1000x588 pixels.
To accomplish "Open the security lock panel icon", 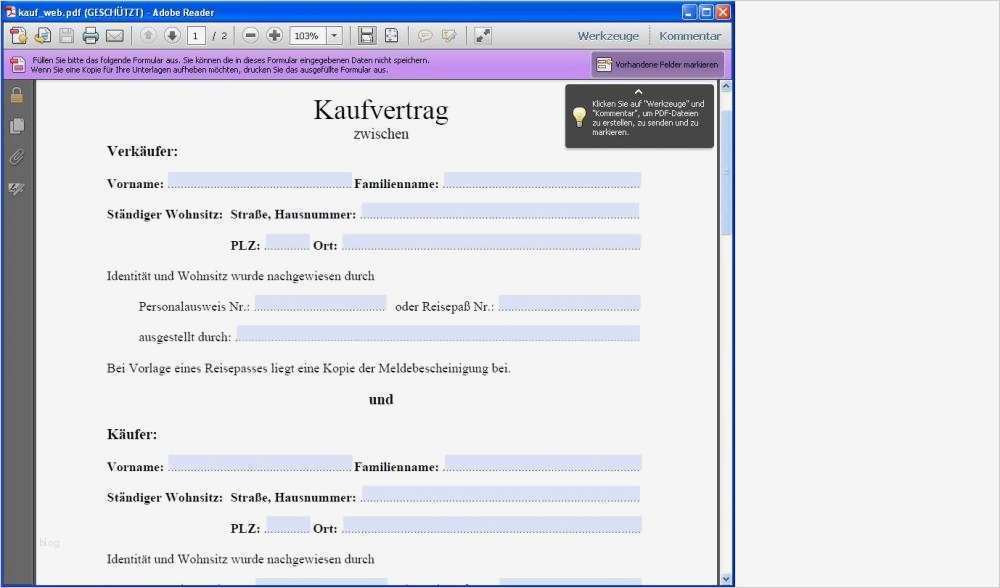I will [17, 95].
